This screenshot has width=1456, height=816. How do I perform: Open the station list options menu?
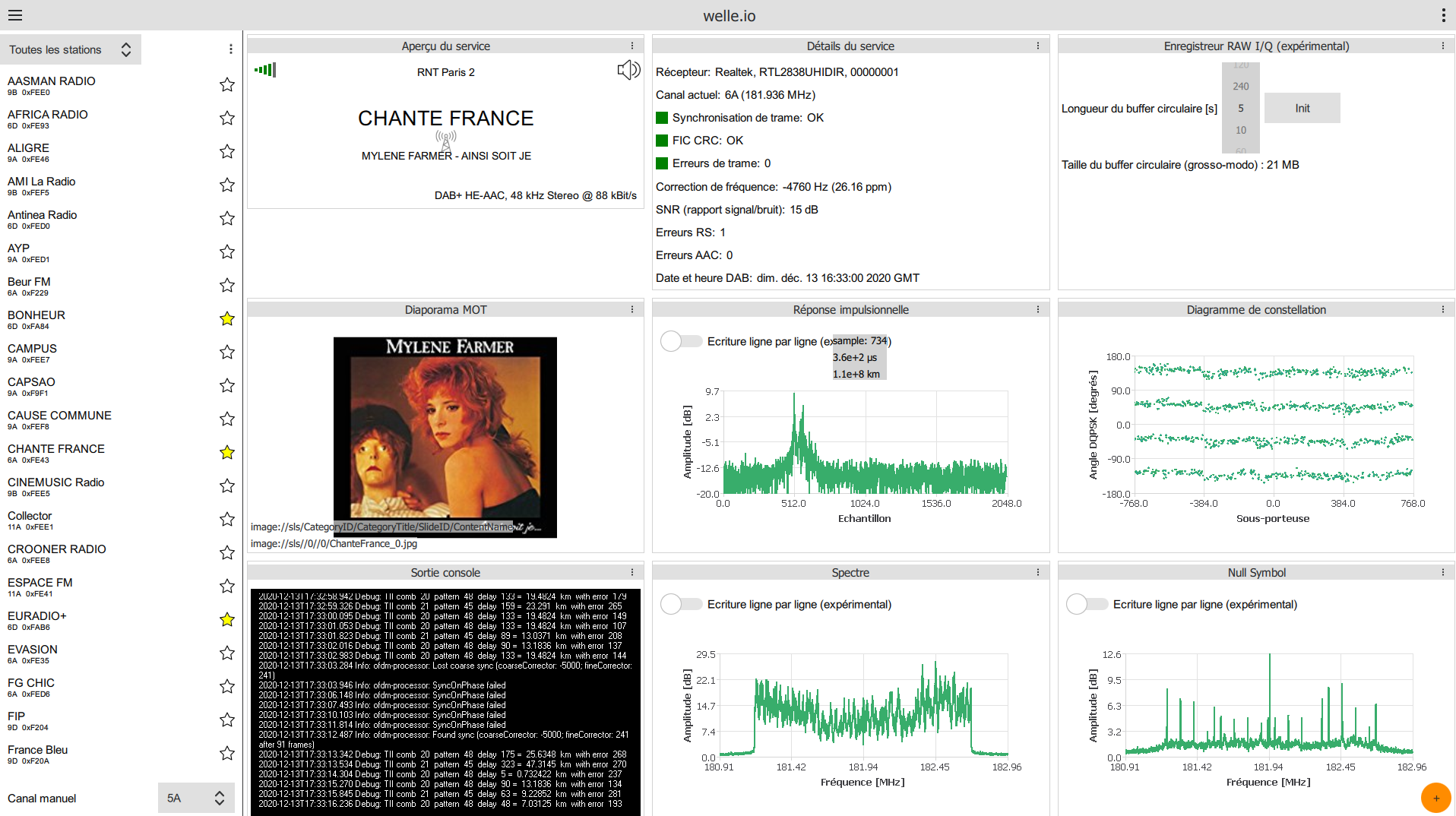[231, 49]
